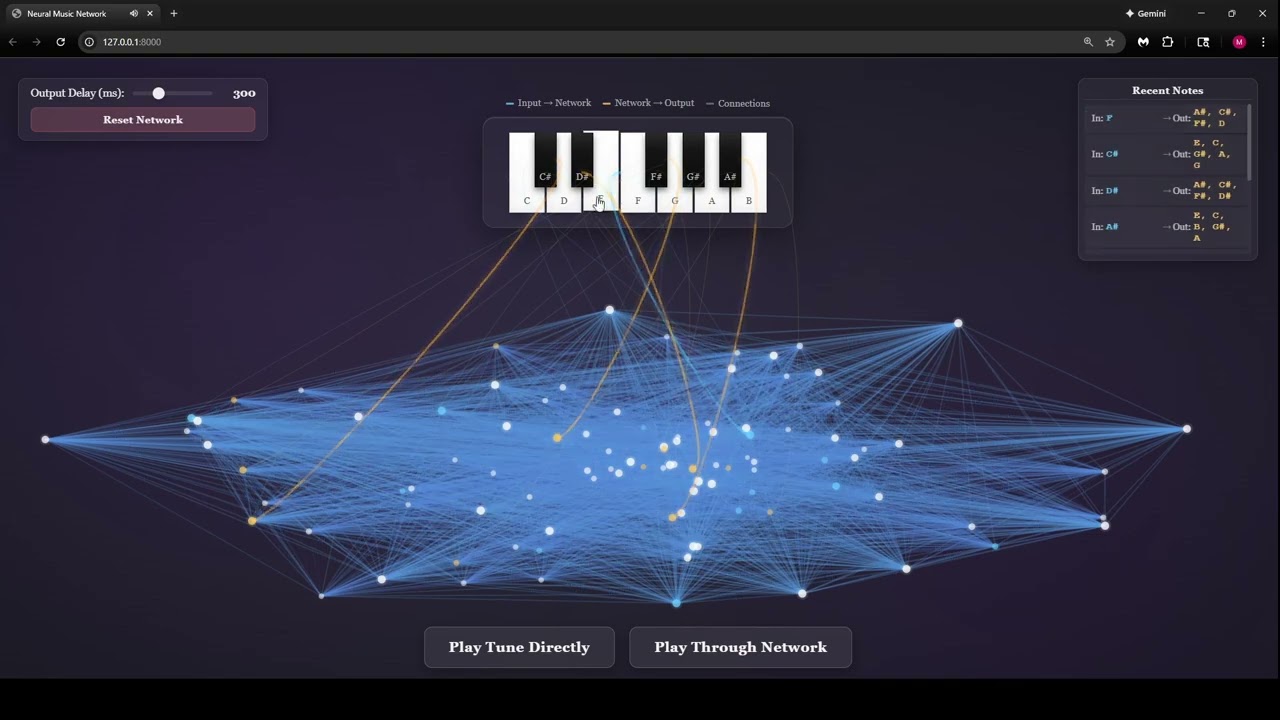This screenshot has height=720, width=1280.
Task: Bookmark this page with the star icon
Action: pos(1110,42)
